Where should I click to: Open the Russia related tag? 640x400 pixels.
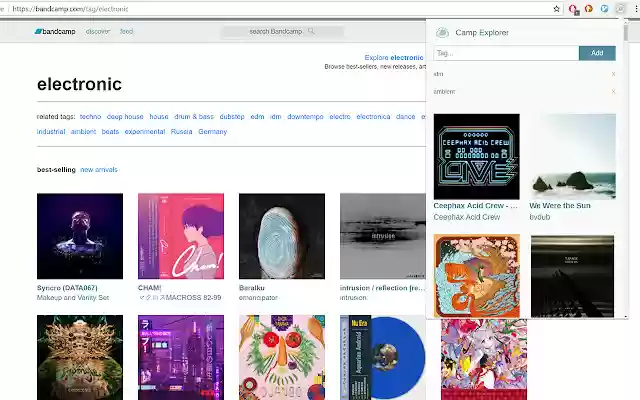182,132
